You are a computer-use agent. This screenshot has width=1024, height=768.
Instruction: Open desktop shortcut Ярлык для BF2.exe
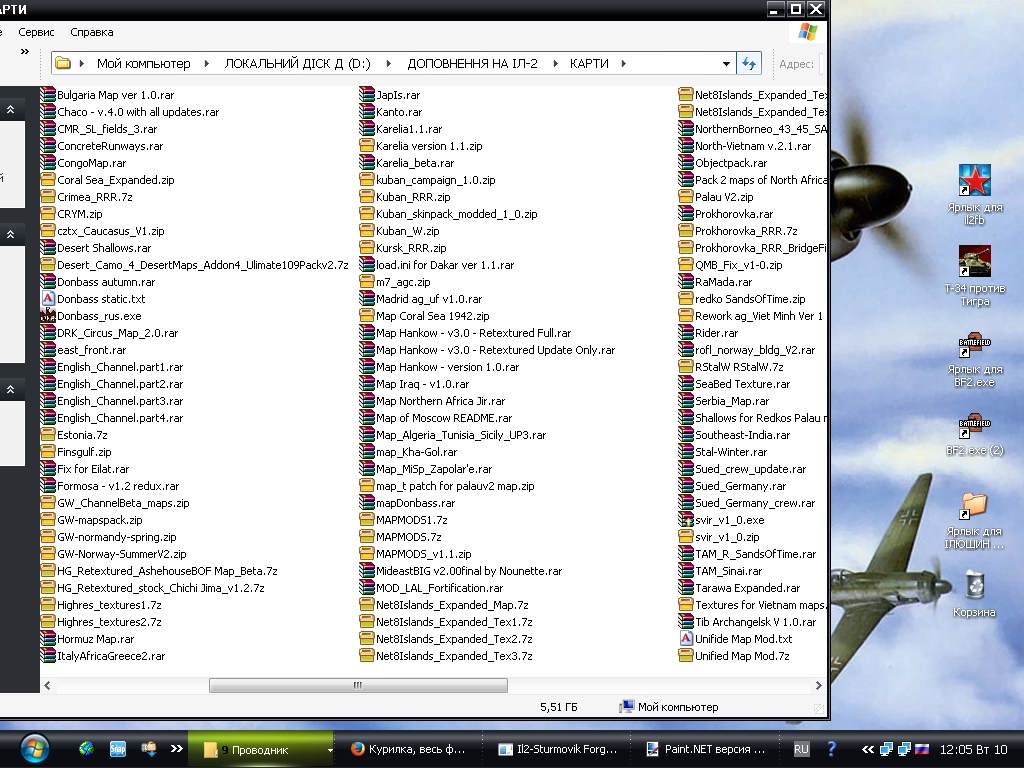tap(974, 357)
